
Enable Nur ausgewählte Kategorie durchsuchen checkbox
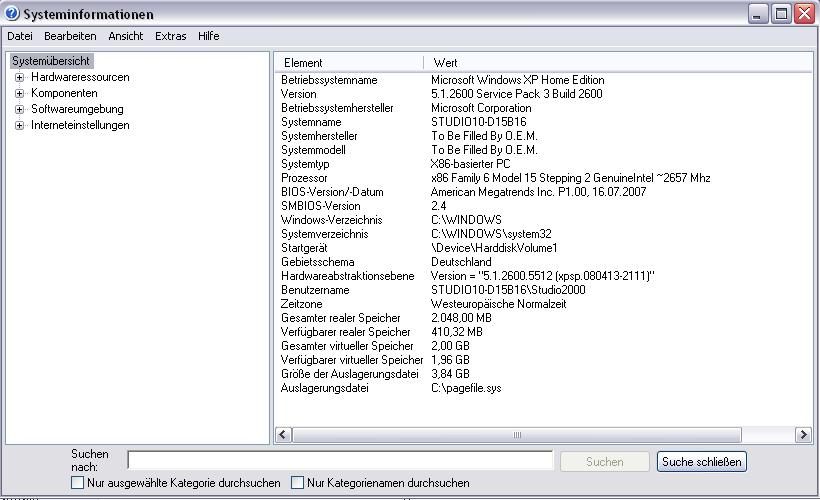(77, 483)
